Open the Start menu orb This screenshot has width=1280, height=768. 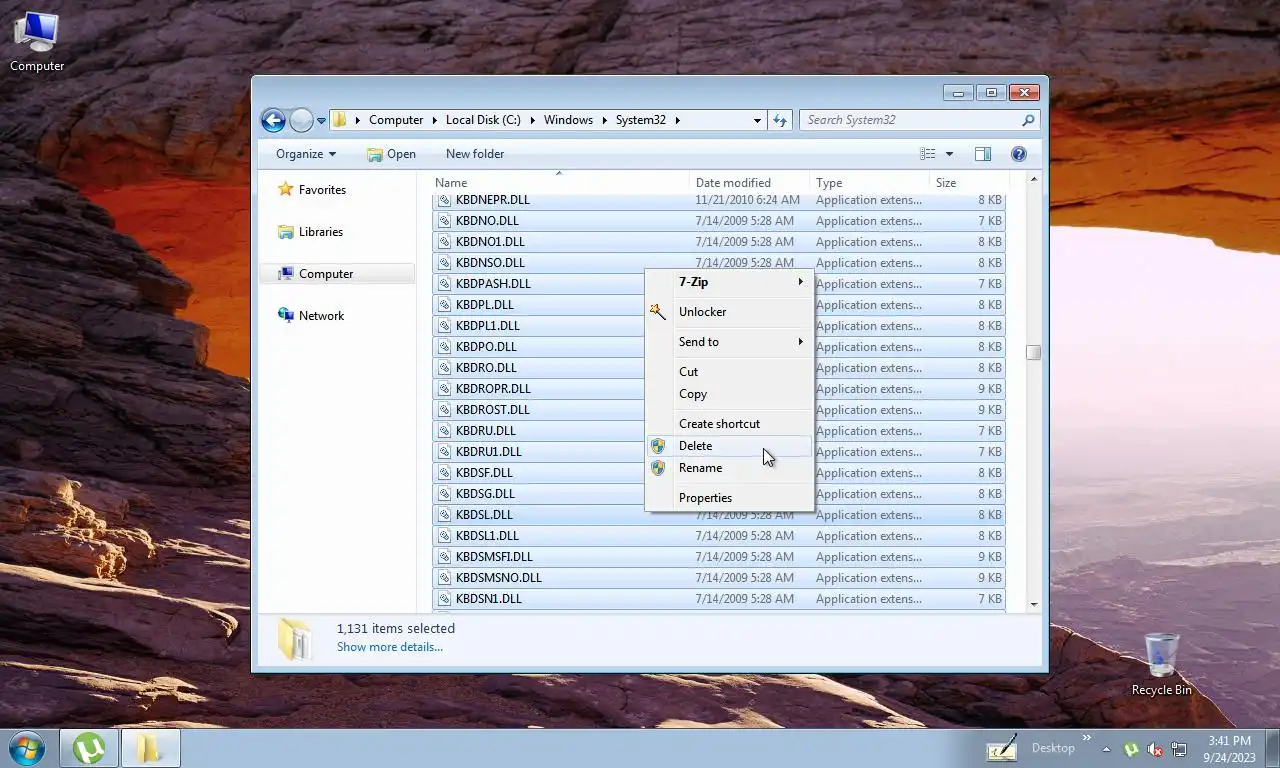pos(27,748)
